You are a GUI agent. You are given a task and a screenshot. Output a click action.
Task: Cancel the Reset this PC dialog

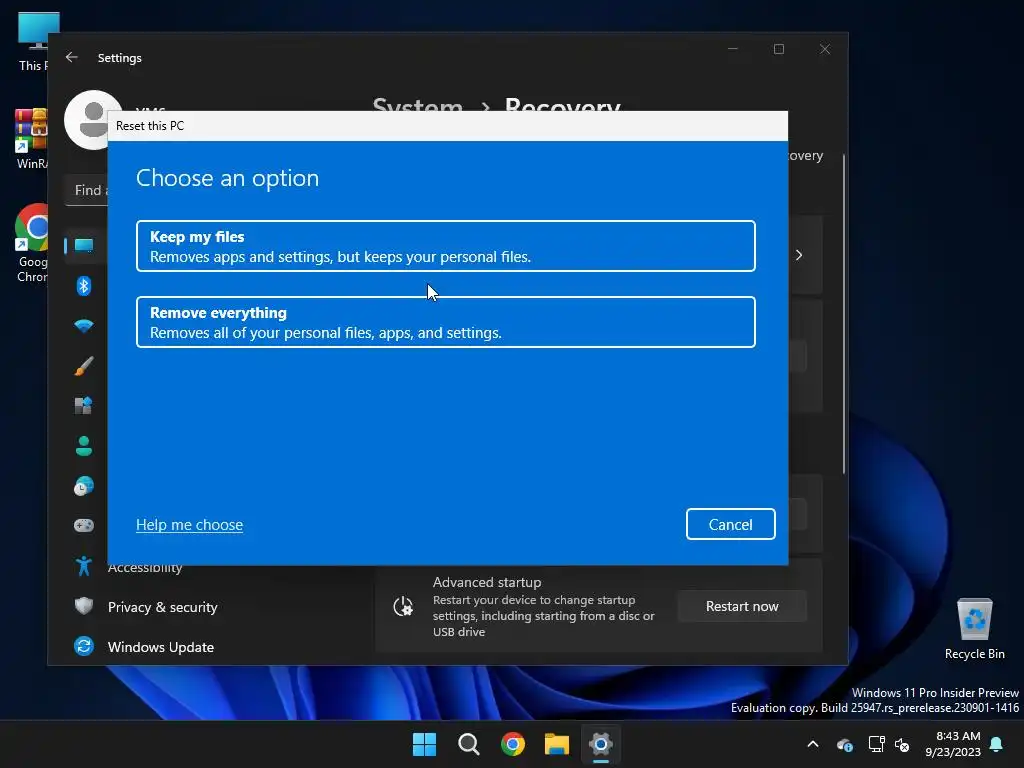pos(730,524)
